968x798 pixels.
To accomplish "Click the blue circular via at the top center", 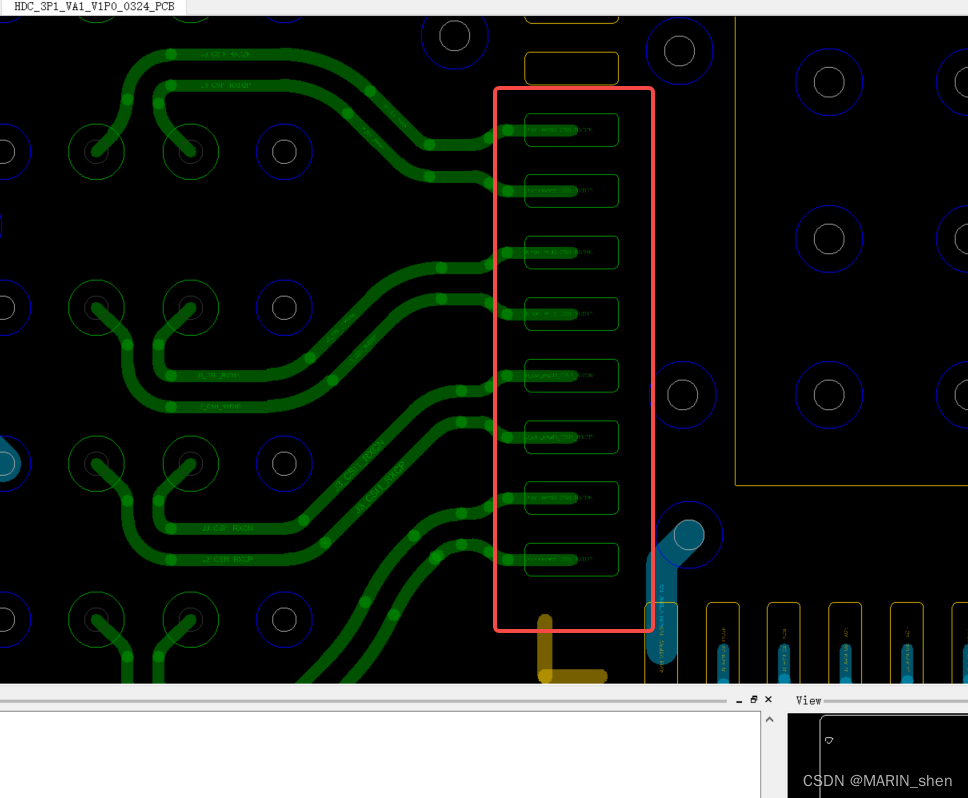I will [455, 35].
